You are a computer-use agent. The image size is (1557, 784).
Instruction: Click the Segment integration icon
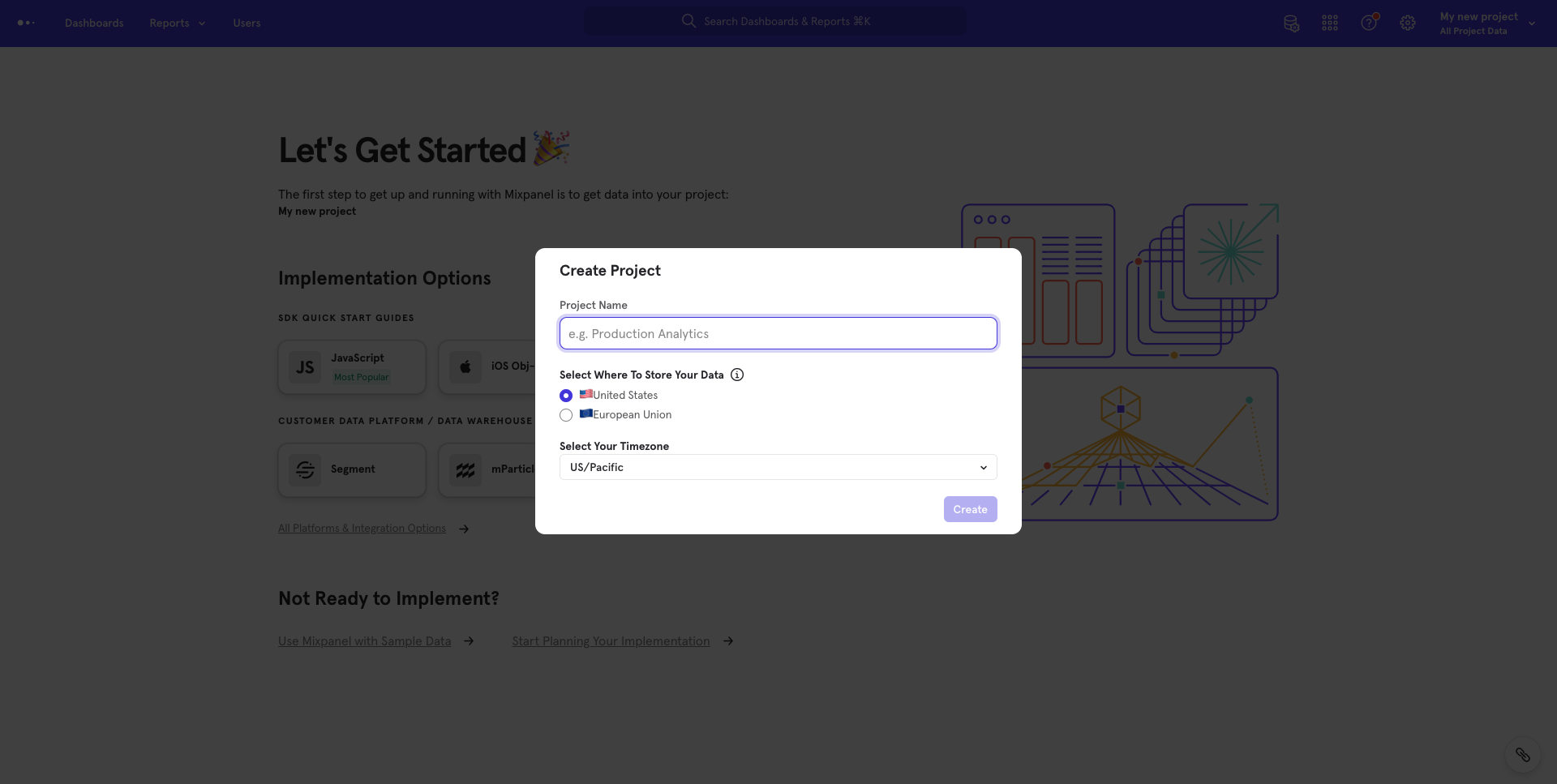(304, 470)
